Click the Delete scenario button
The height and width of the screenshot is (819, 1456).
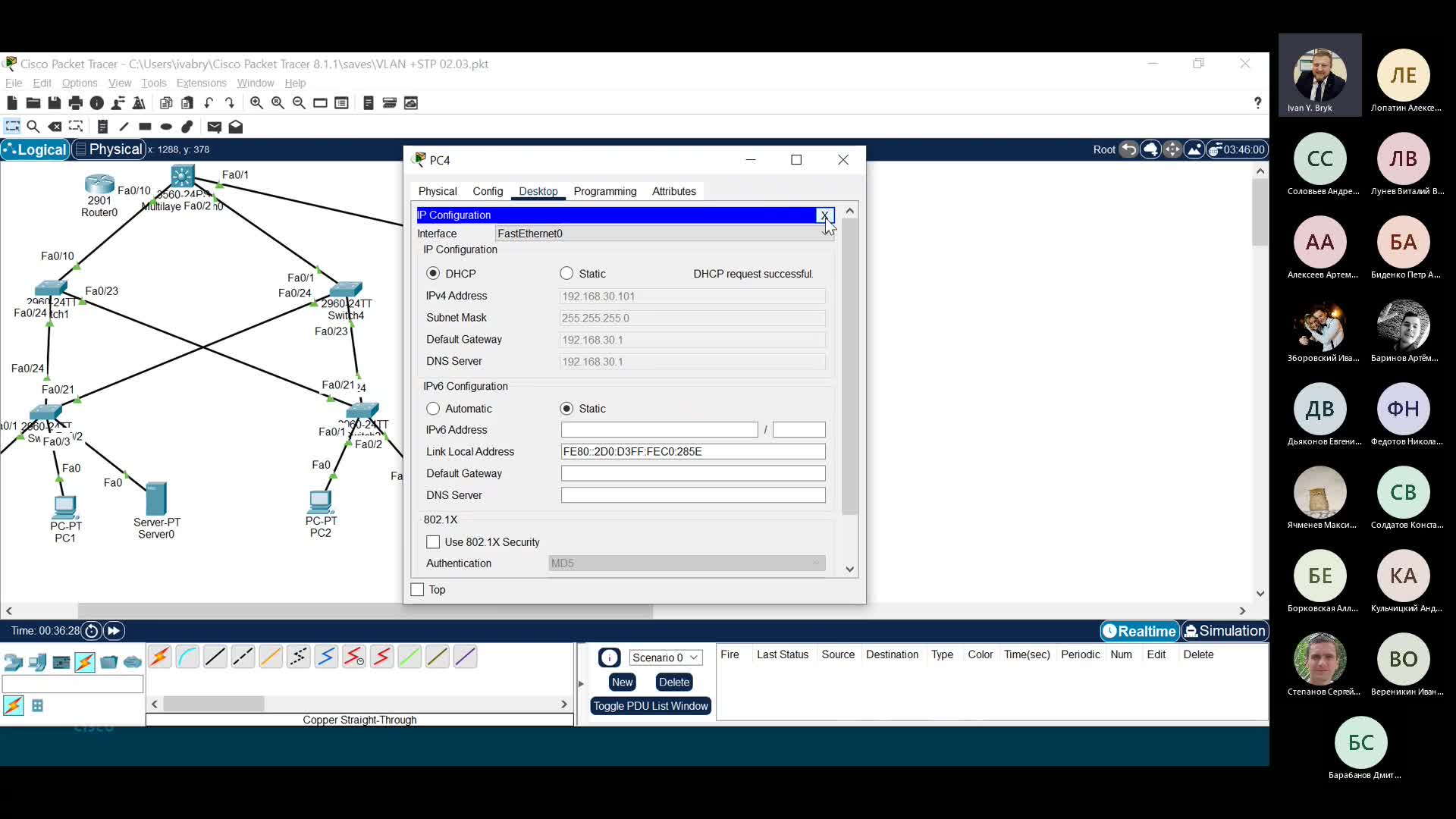pos(674,682)
